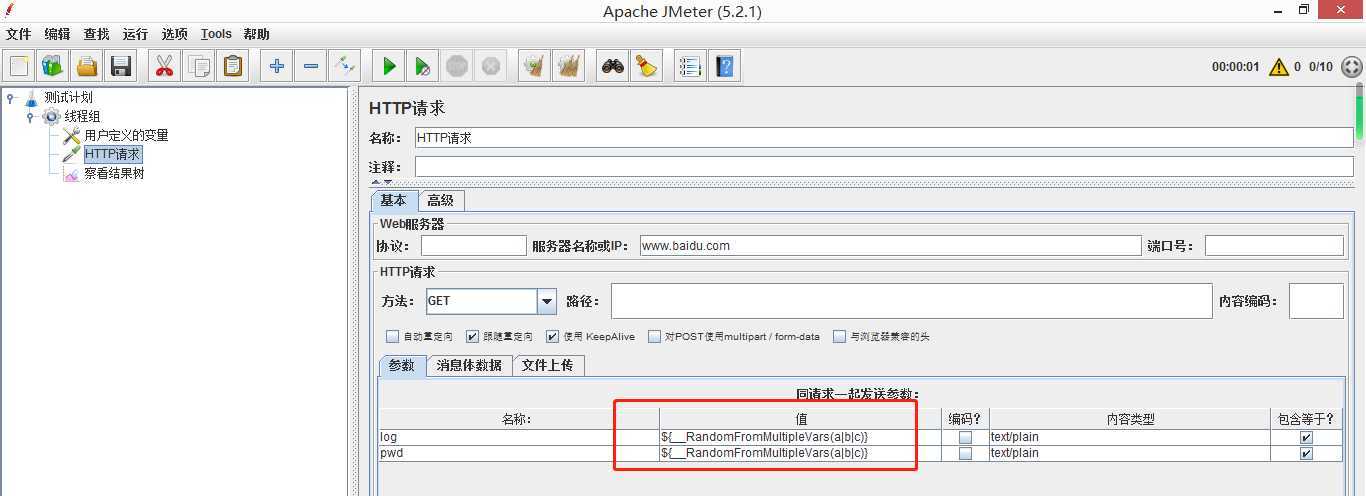Toggle multipart / form-data checkbox
The width and height of the screenshot is (1366, 496).
pos(654,337)
